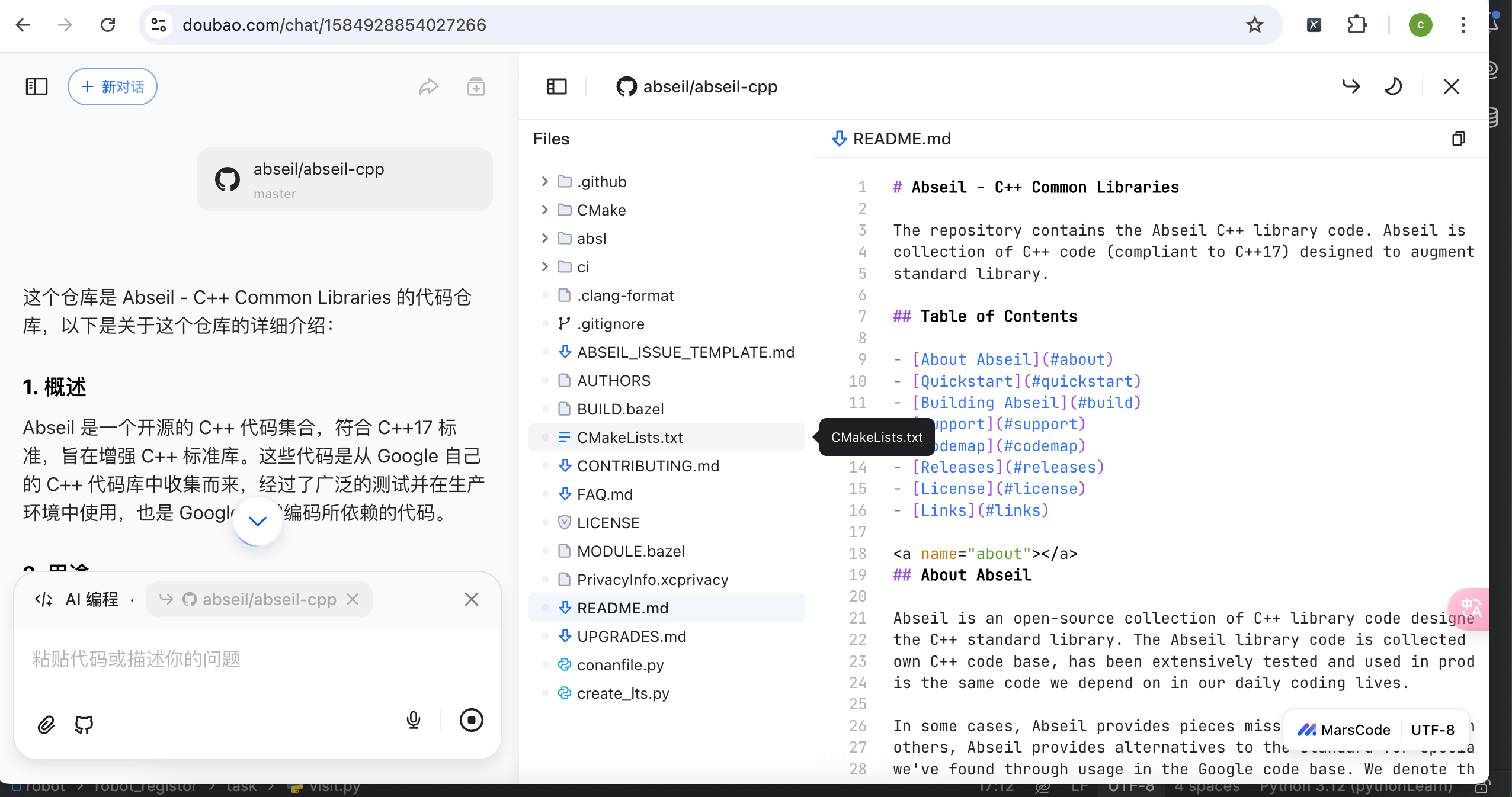Click the pink translate floating icon
1512x797 pixels.
coord(1471,608)
